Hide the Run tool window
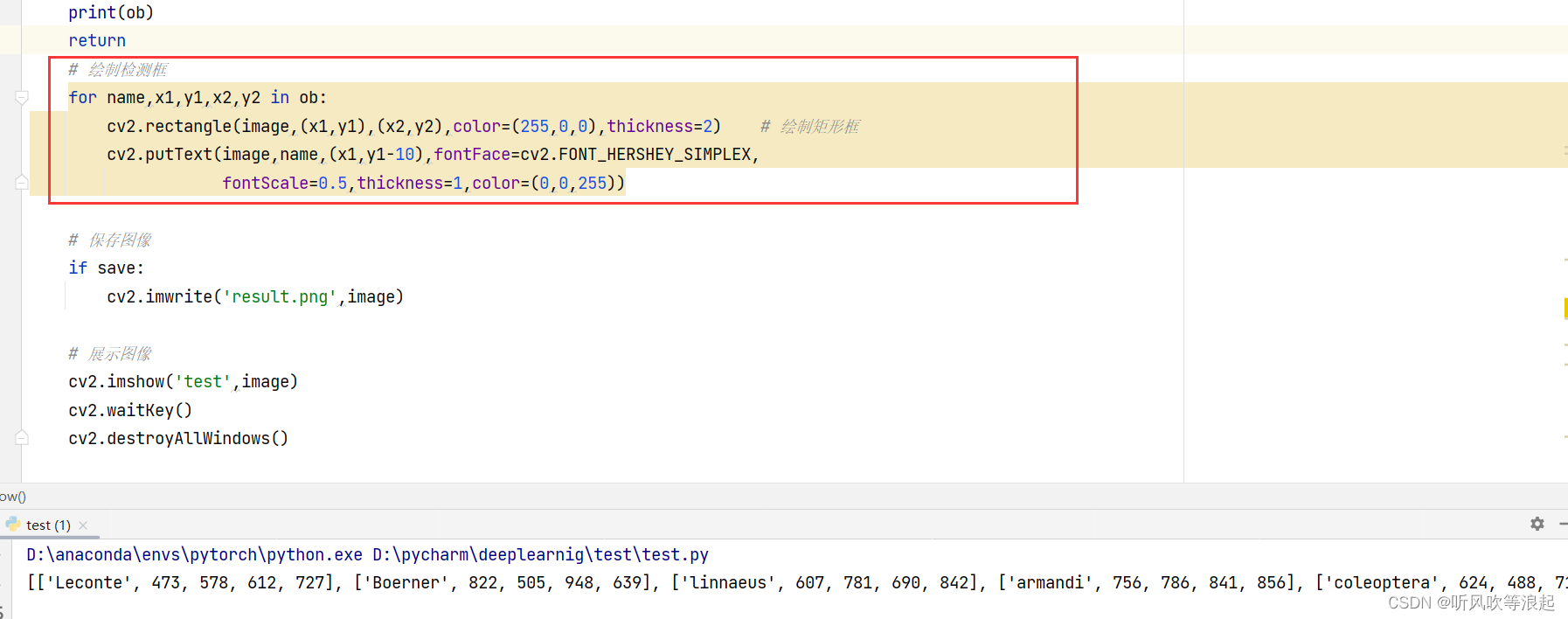 click(1563, 524)
